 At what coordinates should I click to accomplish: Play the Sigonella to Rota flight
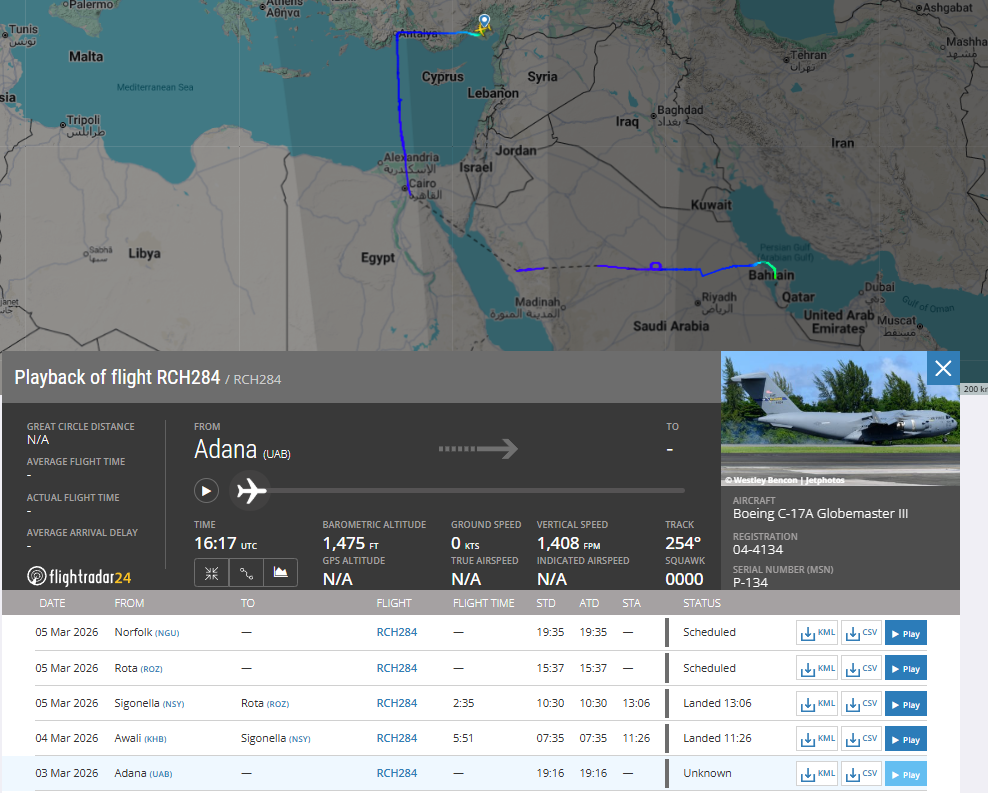click(905, 704)
